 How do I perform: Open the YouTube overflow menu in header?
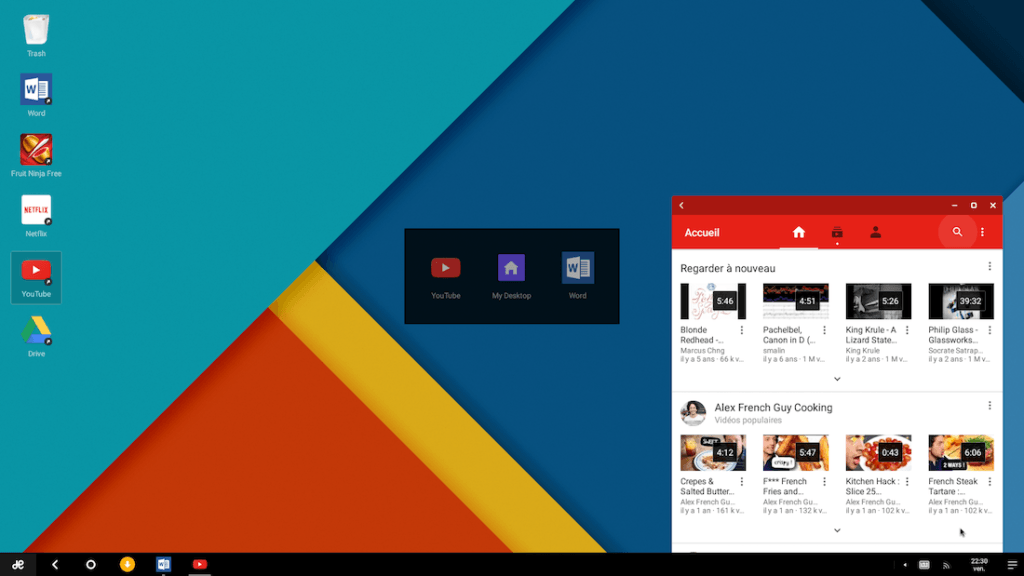[x=982, y=232]
